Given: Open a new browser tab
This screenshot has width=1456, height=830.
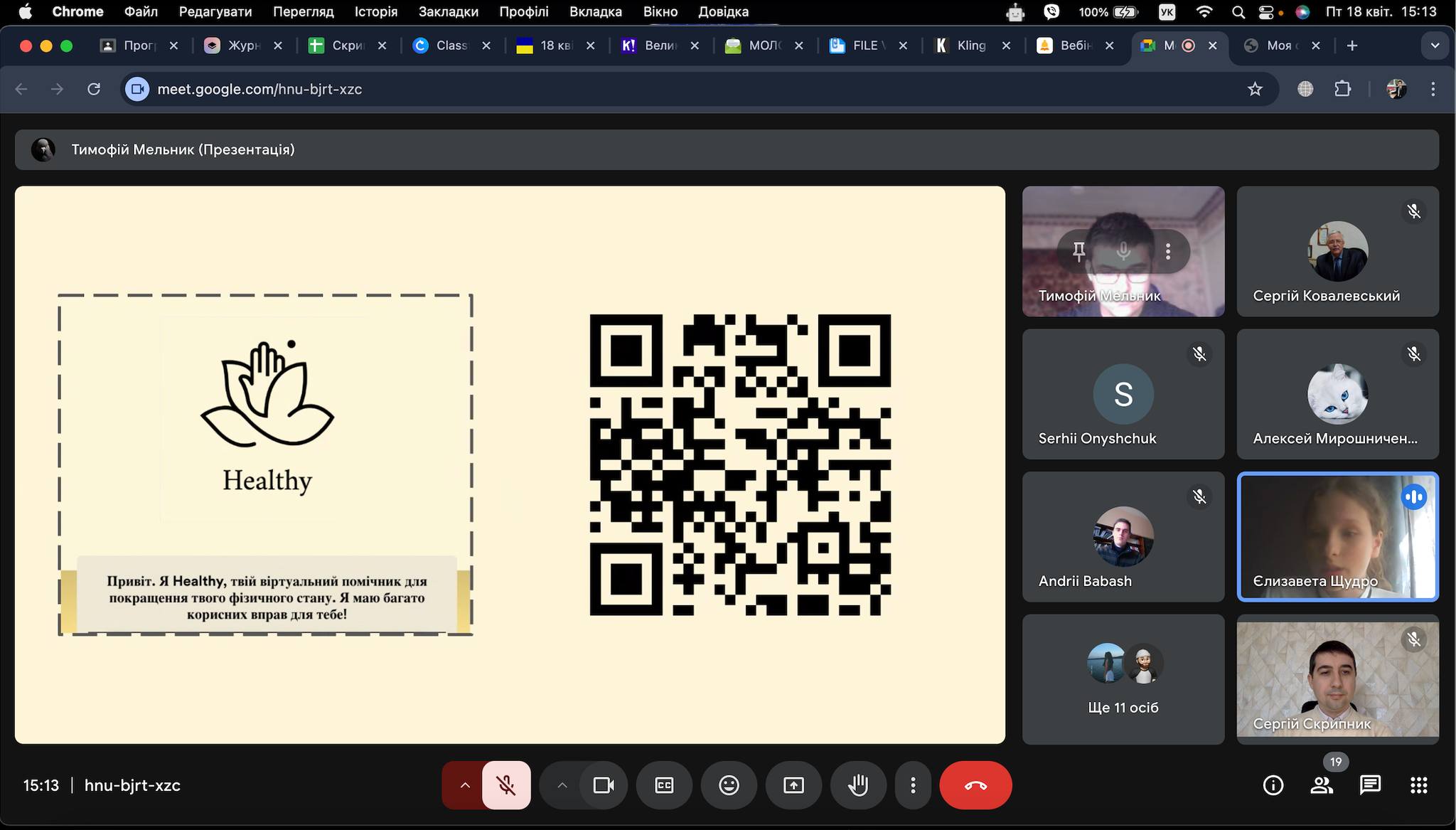Looking at the screenshot, I should click(x=1352, y=46).
